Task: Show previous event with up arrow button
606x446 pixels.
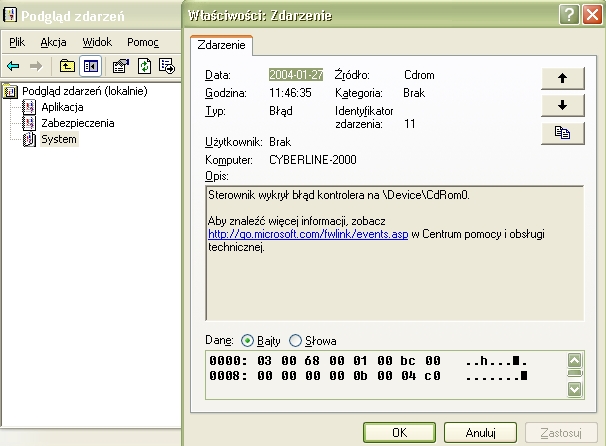Action: (563, 78)
